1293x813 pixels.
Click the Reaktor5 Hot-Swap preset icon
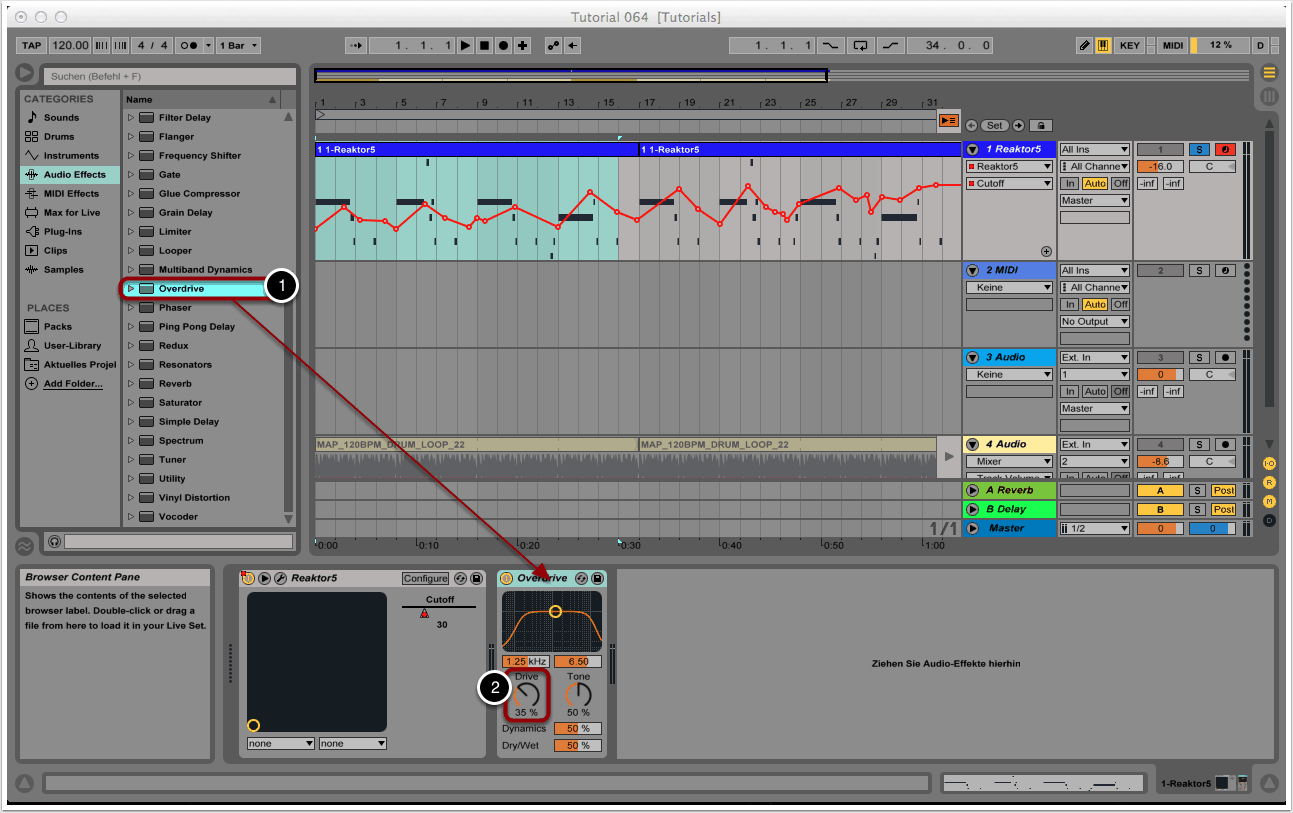(460, 578)
